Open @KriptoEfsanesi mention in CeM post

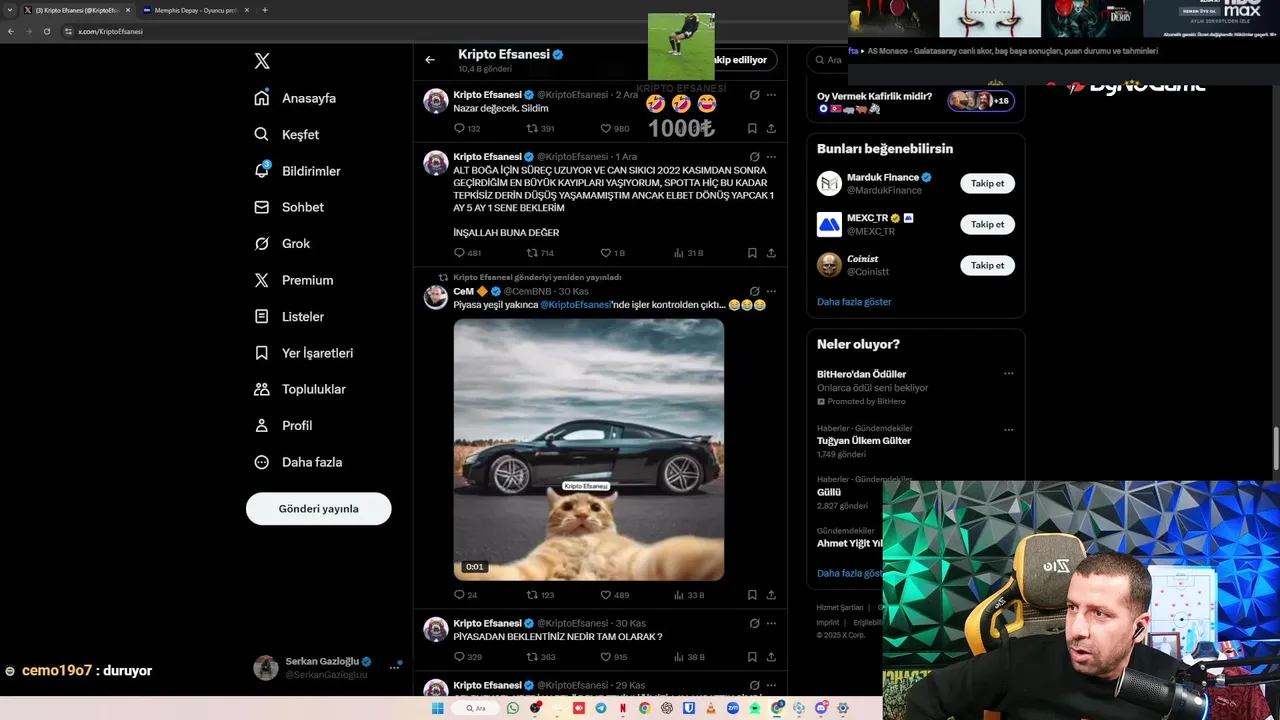[x=575, y=304]
